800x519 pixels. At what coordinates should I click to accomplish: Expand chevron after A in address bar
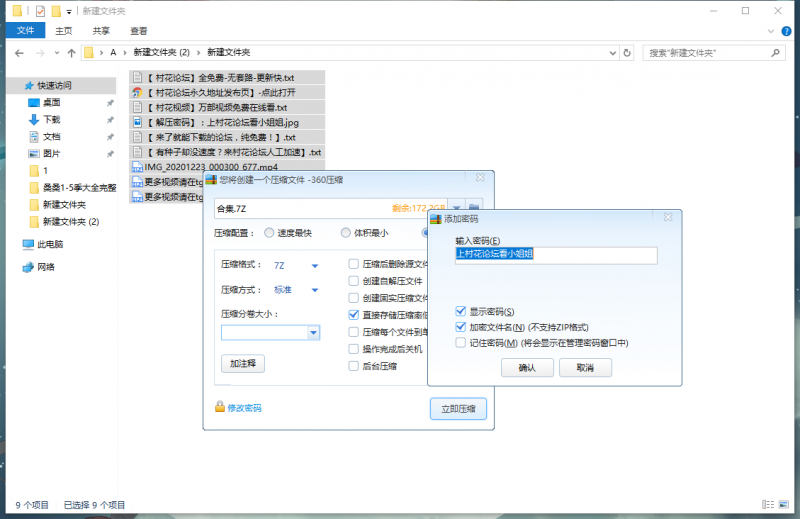click(124, 53)
